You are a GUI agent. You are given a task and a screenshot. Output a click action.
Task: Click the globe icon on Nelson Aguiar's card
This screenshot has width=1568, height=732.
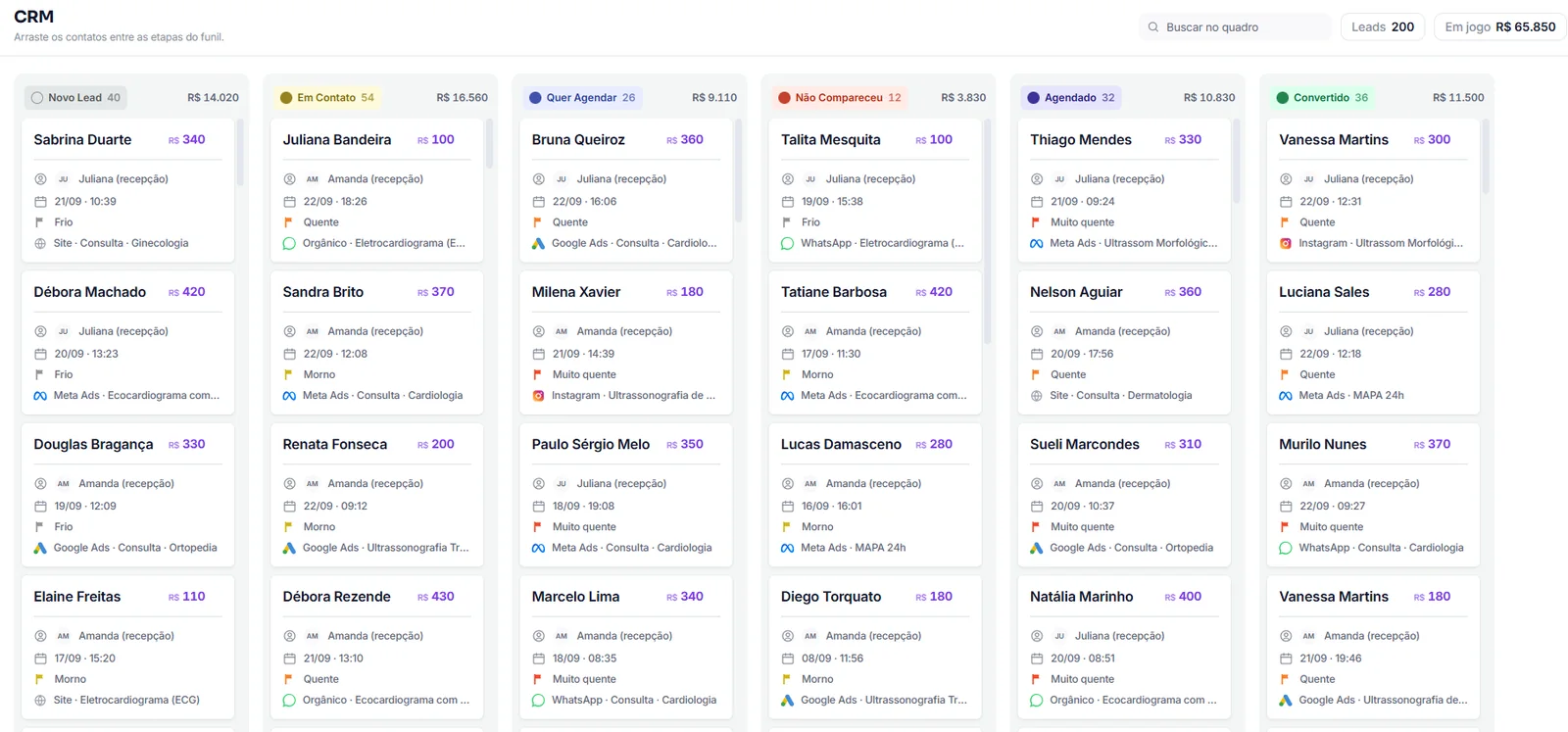coord(1036,396)
